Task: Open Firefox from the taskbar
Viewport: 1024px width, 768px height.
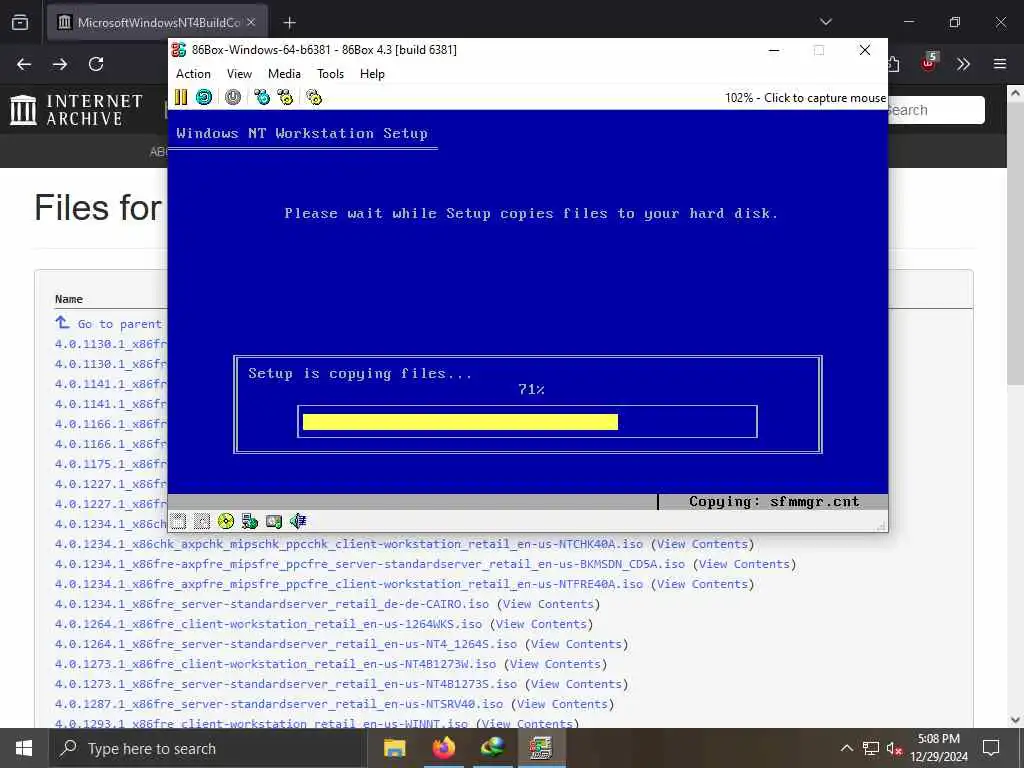Action: click(x=443, y=748)
